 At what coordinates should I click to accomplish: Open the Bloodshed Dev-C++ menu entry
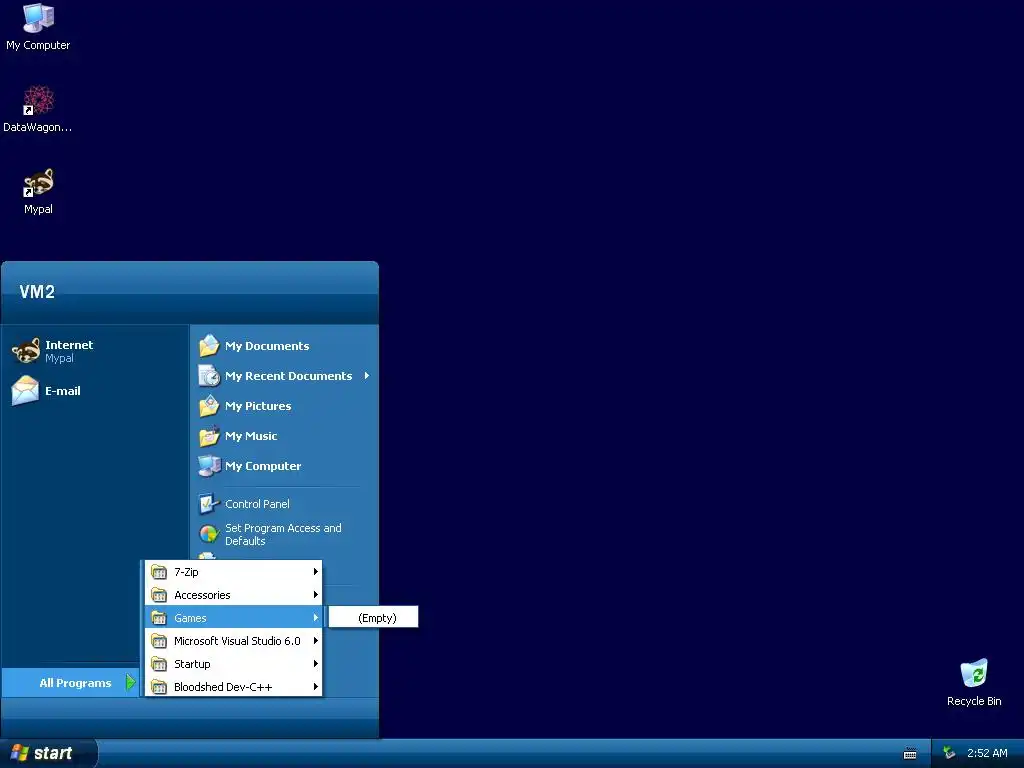coord(234,687)
